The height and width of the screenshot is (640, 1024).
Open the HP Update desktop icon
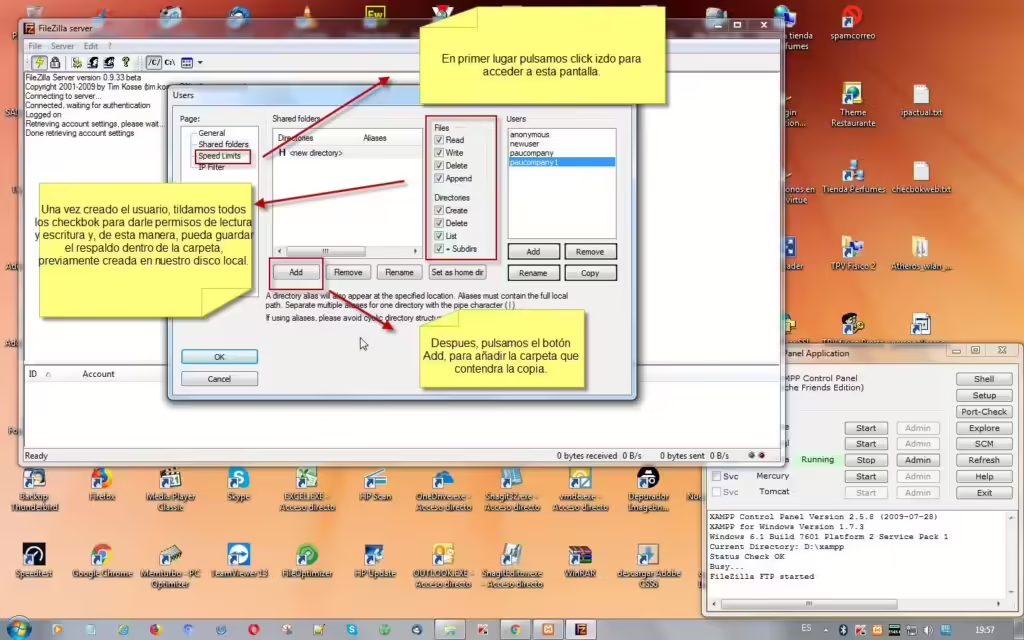click(375, 560)
